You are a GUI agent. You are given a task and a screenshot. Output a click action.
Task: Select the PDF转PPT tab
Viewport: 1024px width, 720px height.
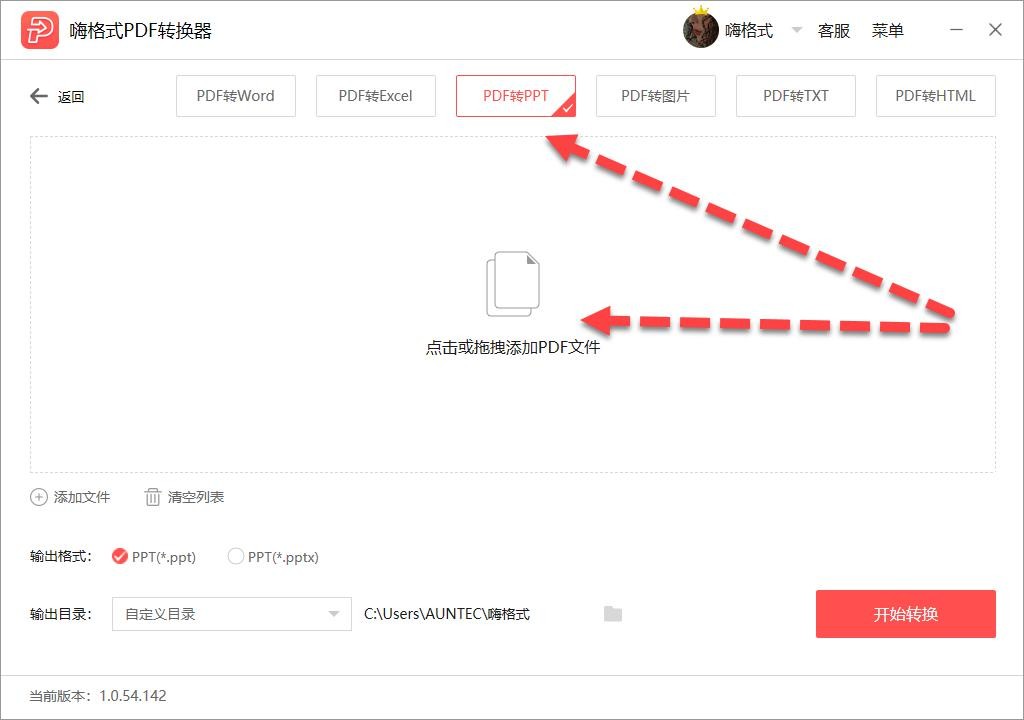click(x=516, y=96)
